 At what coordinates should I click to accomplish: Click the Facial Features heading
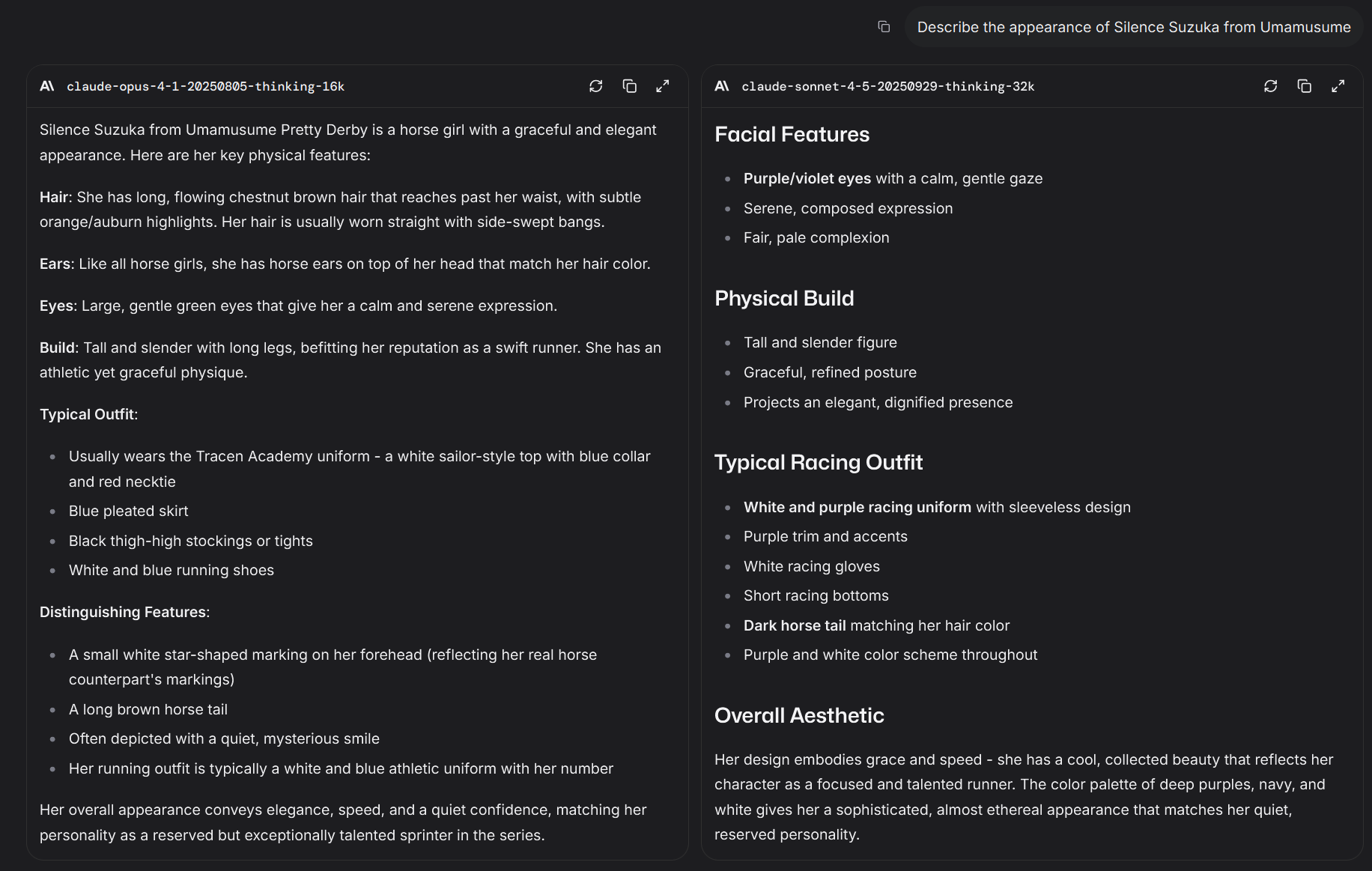[x=792, y=135]
